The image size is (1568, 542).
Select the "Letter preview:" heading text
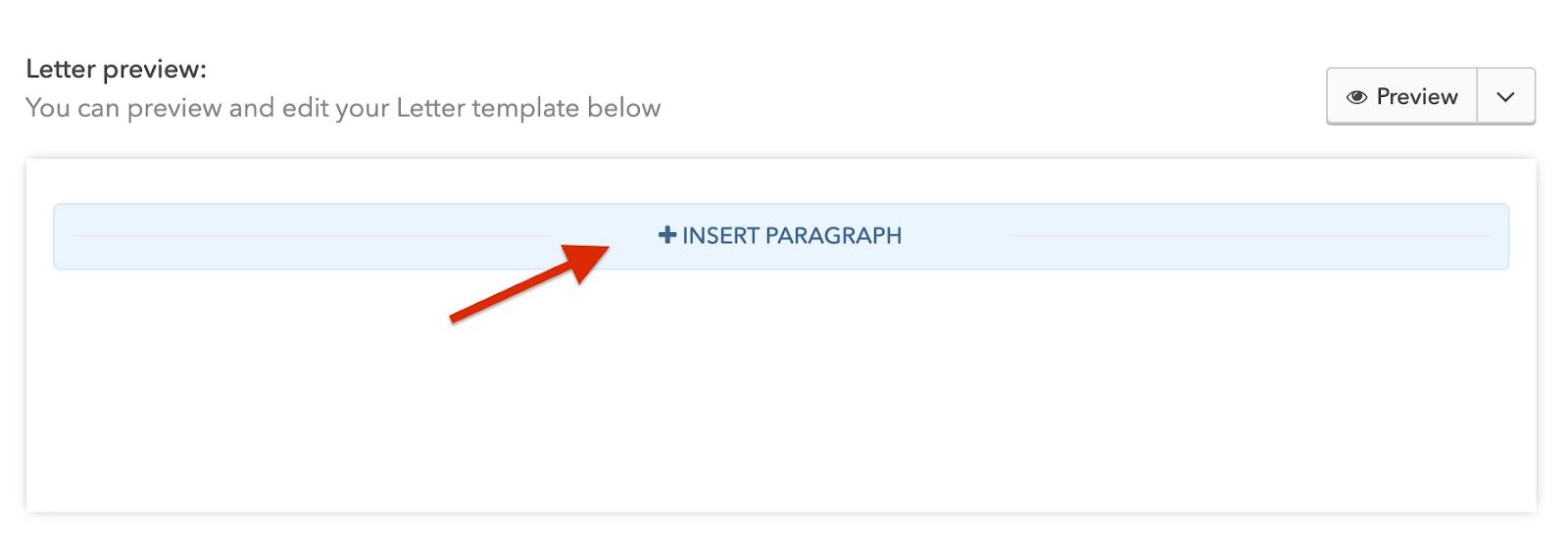[116, 70]
